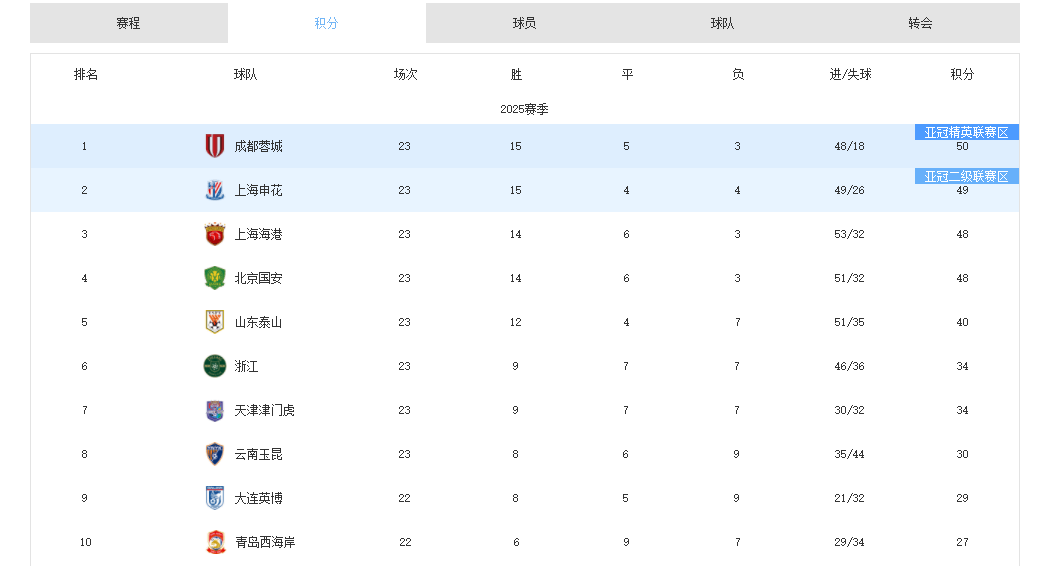This screenshot has height=566, width=1057.
Task: Click the 亚冠二级联赛区 qualification label
Action: pyautogui.click(x=966, y=176)
